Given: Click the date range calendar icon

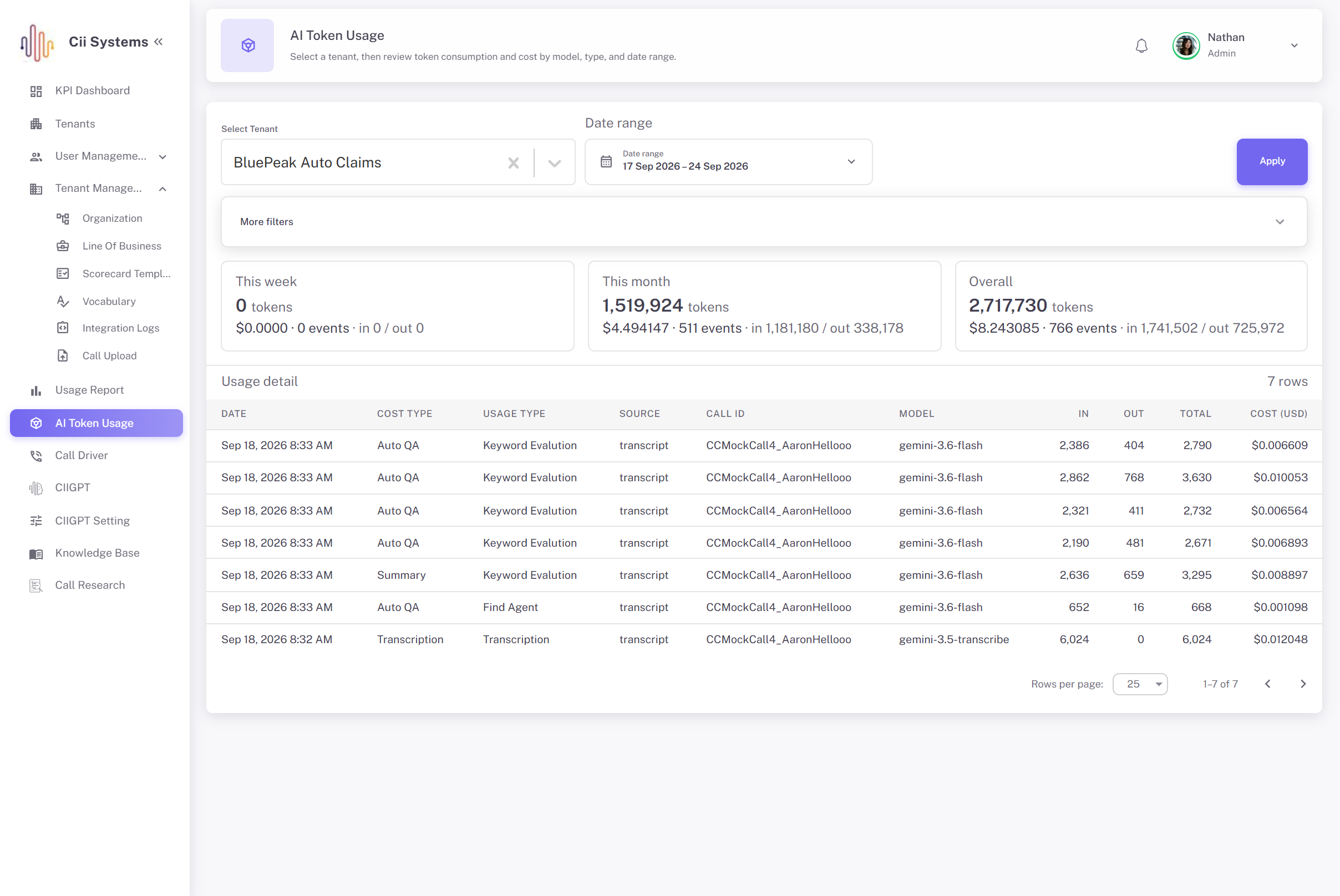Looking at the screenshot, I should (x=606, y=162).
